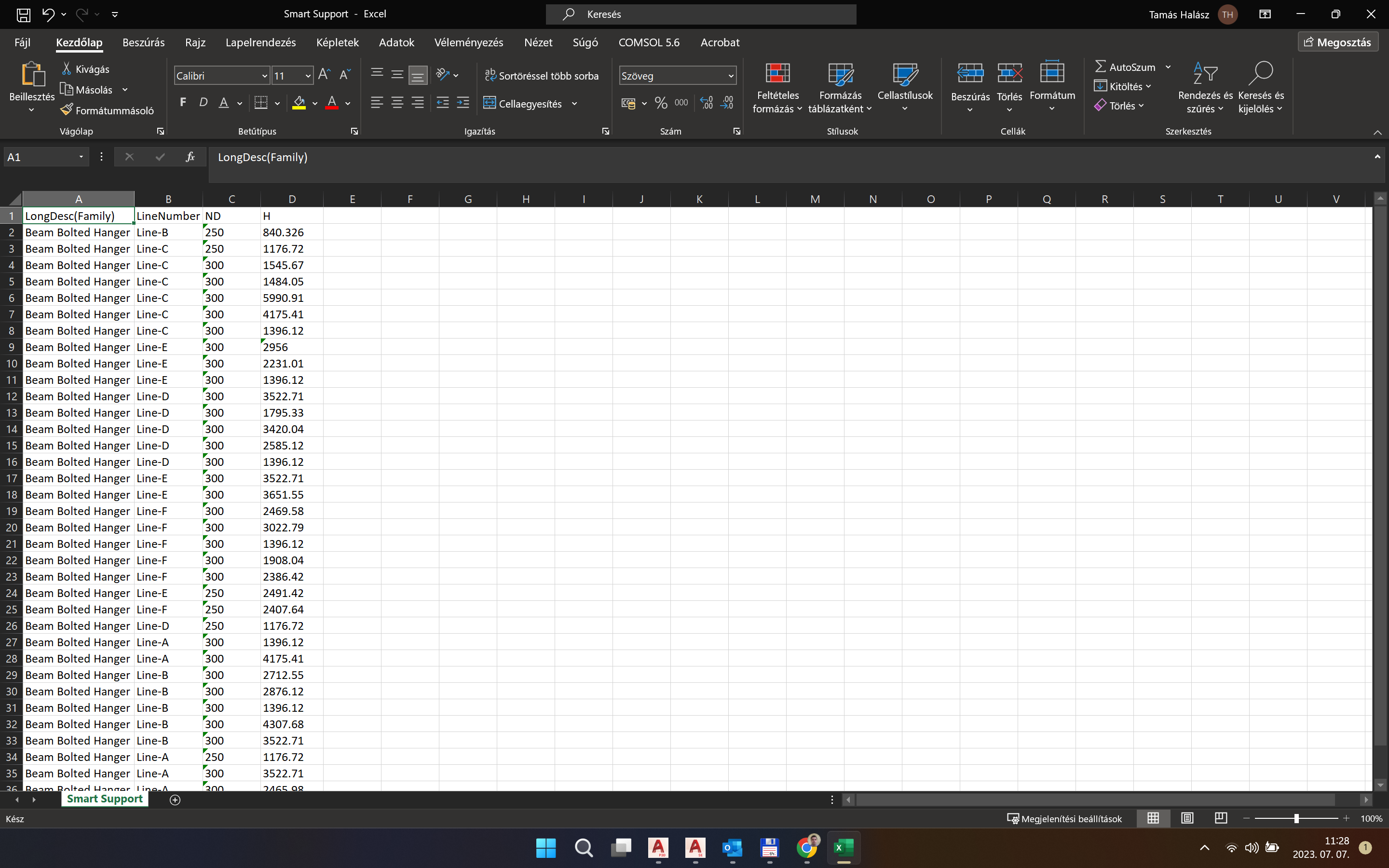1389x868 pixels.
Task: Click the percent style icon
Action: coord(661,103)
